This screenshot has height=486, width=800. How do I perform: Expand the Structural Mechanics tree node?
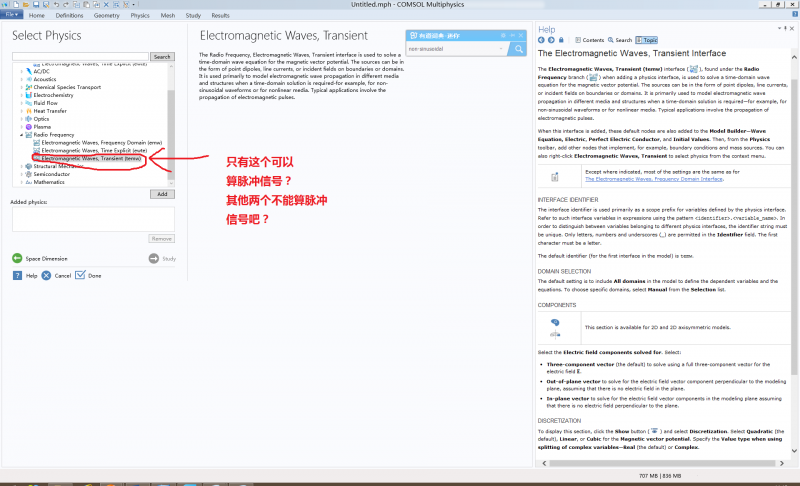(21, 166)
